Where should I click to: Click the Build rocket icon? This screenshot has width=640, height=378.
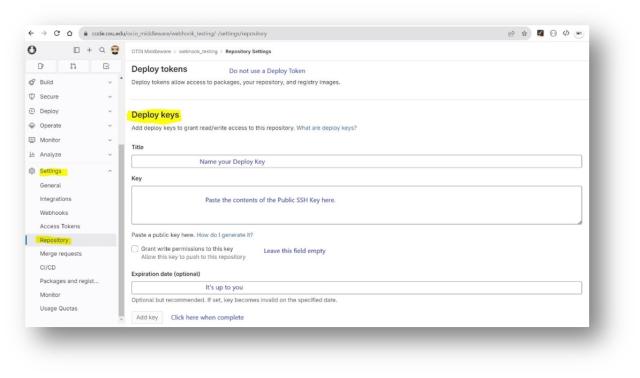[x=32, y=82]
